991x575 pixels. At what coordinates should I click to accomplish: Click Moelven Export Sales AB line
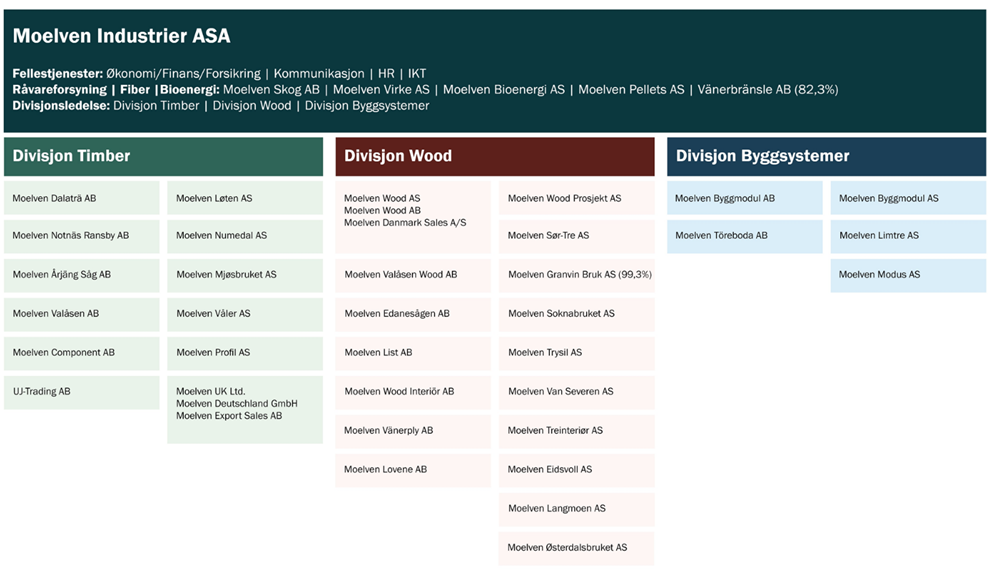coord(229,416)
